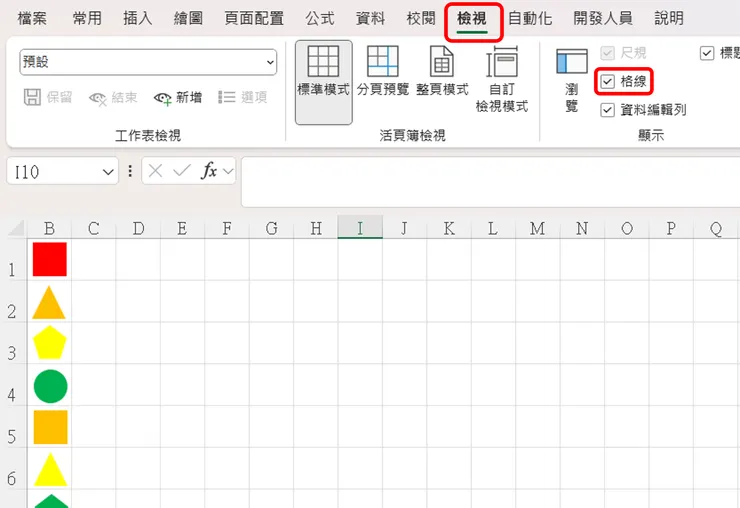Viewport: 740px width, 508px height.
Task: Select column M header
Action: [x=538, y=229]
